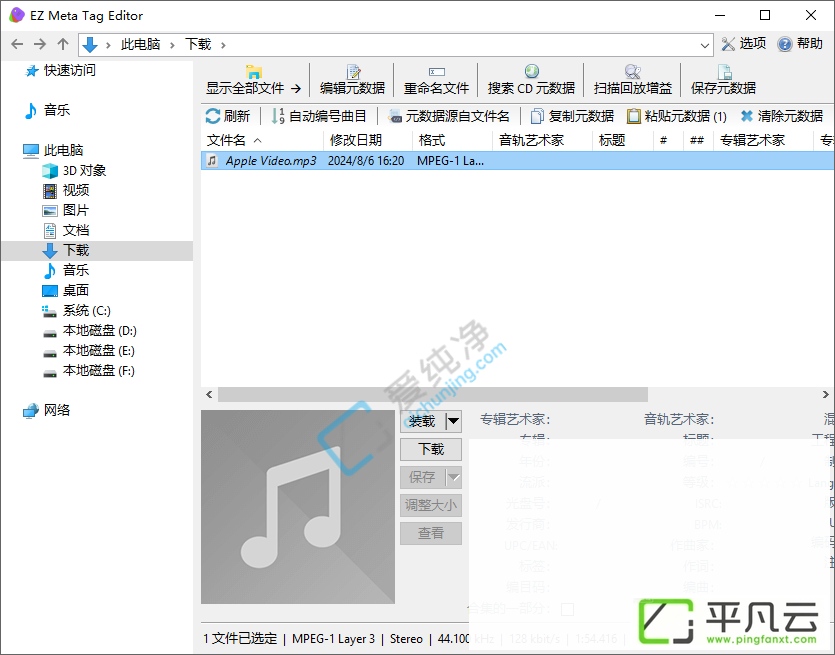Sort by 专辑艺术家 column header
The width and height of the screenshot is (835, 655).
click(x=764, y=141)
